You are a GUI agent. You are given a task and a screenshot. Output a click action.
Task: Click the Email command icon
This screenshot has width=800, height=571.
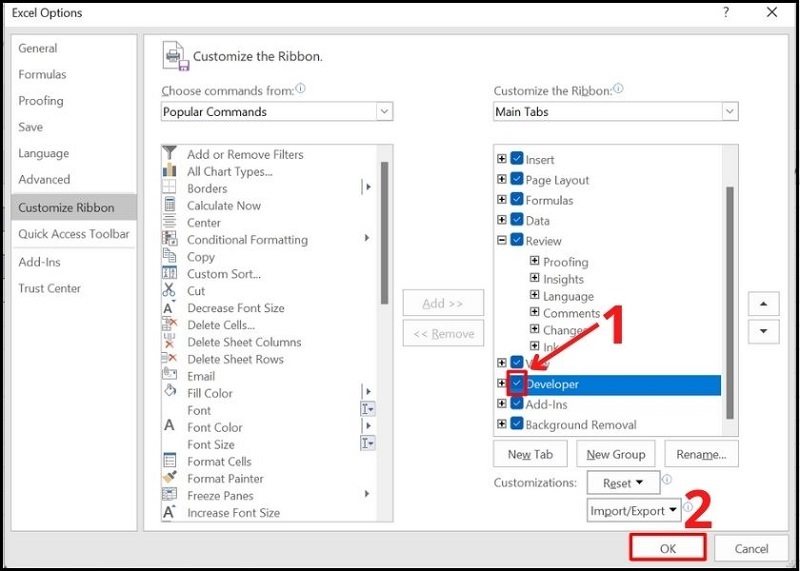tap(169, 376)
